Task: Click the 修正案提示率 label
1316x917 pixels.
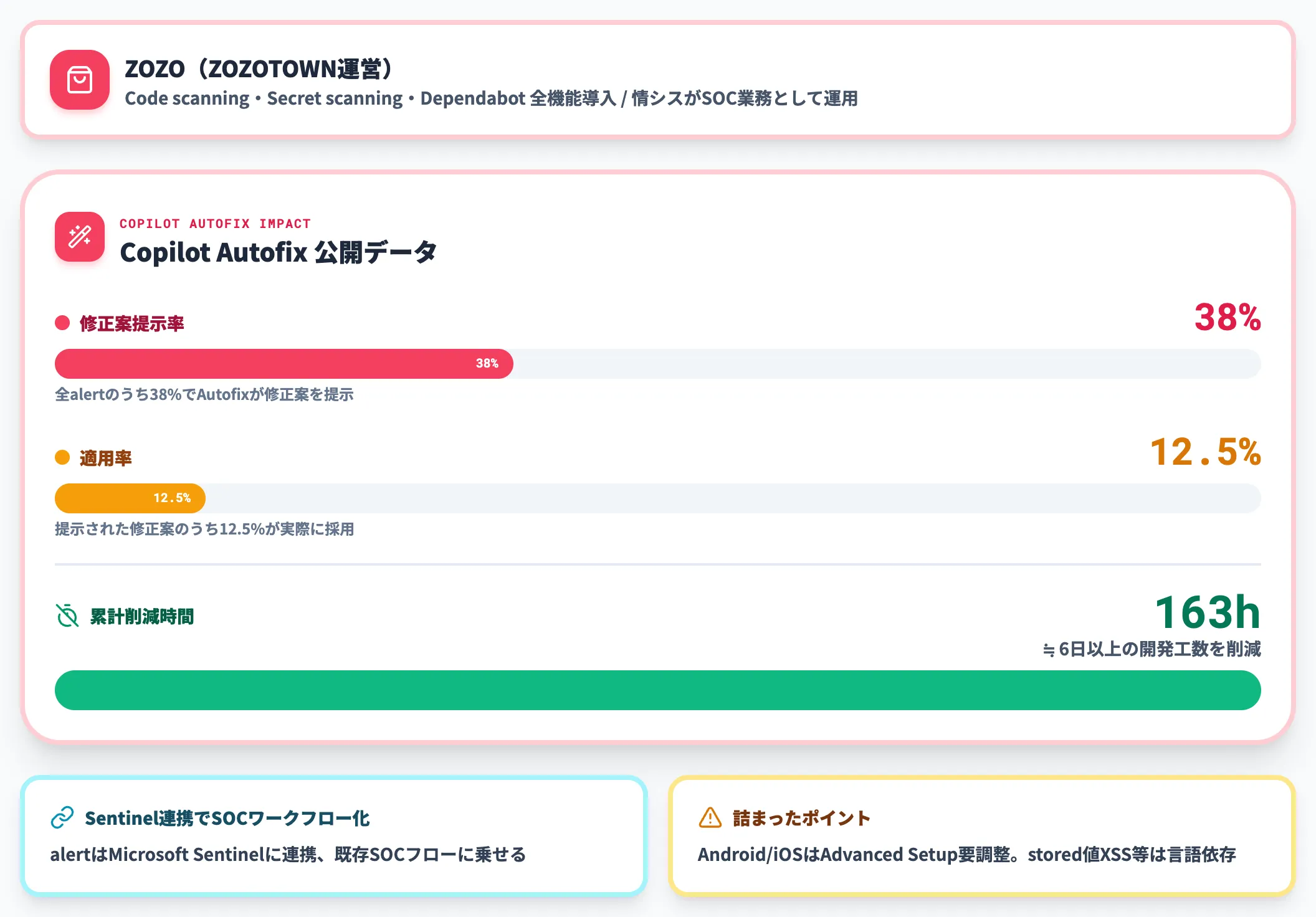Action: (132, 323)
